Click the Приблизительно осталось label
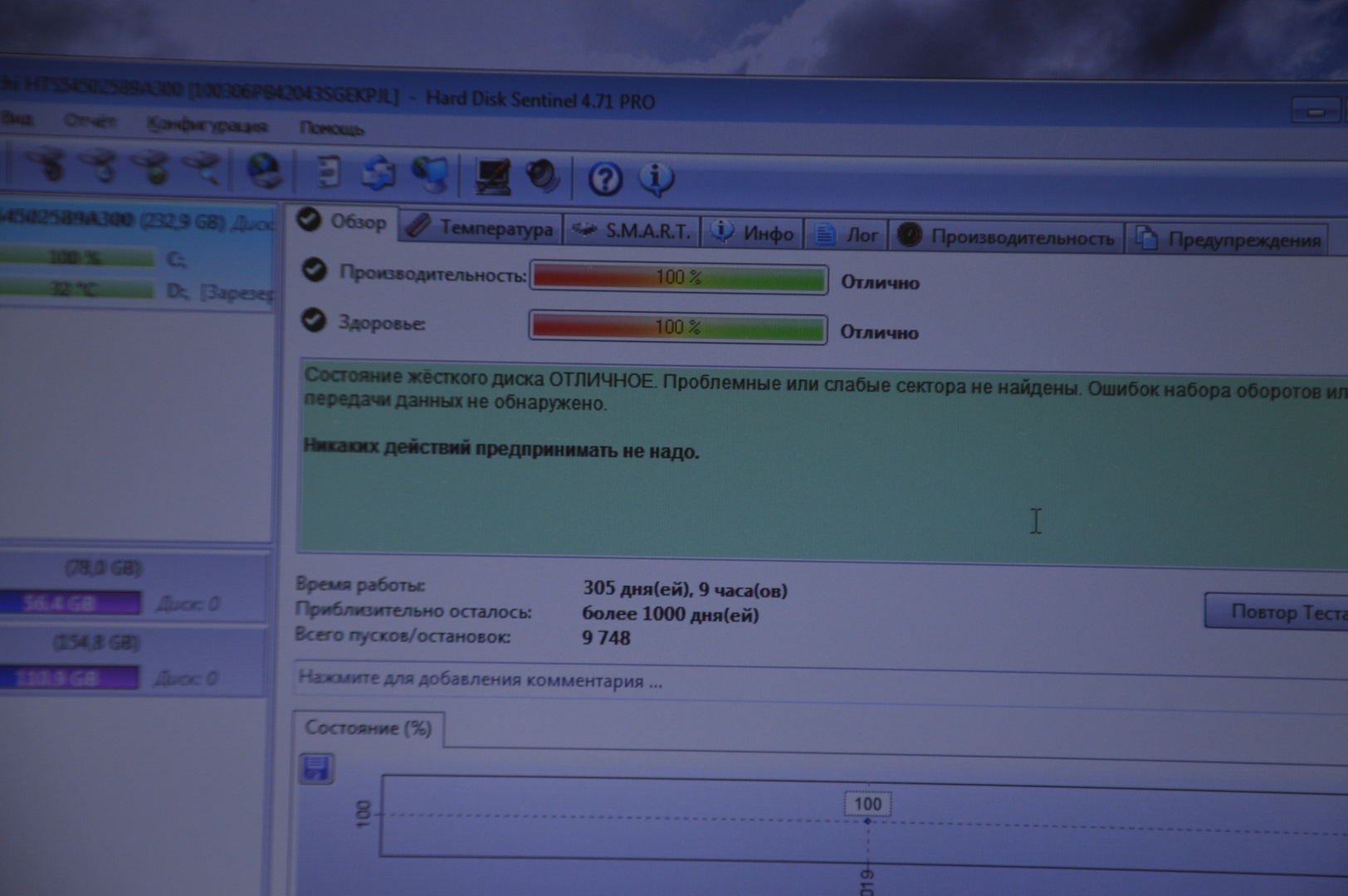Viewport: 1348px width, 896px height. [413, 611]
